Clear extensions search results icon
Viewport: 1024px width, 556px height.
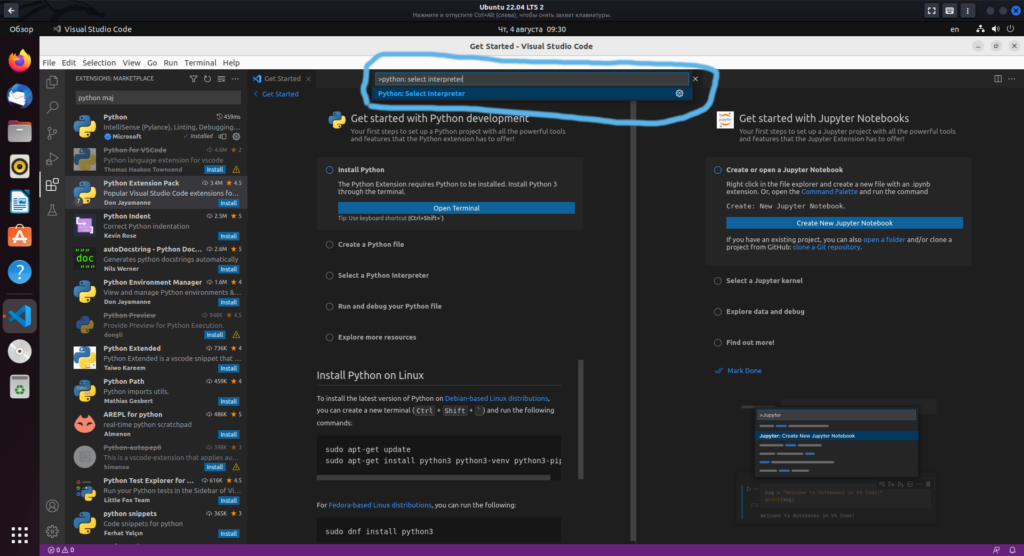(221, 78)
